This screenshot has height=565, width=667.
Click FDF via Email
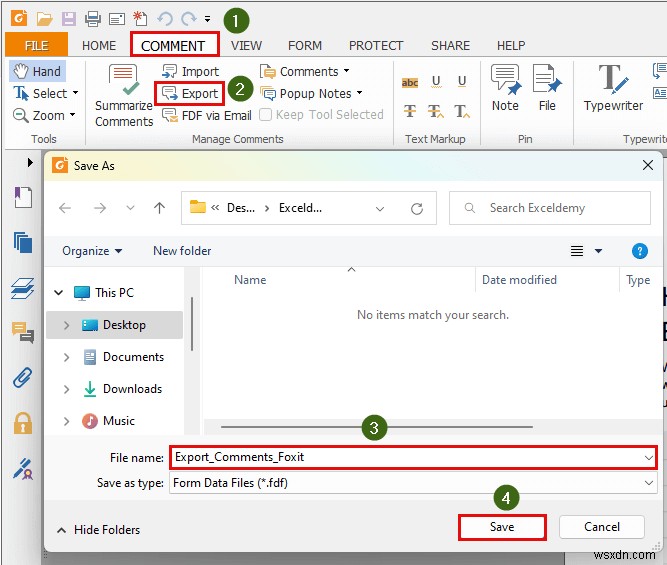tap(207, 115)
